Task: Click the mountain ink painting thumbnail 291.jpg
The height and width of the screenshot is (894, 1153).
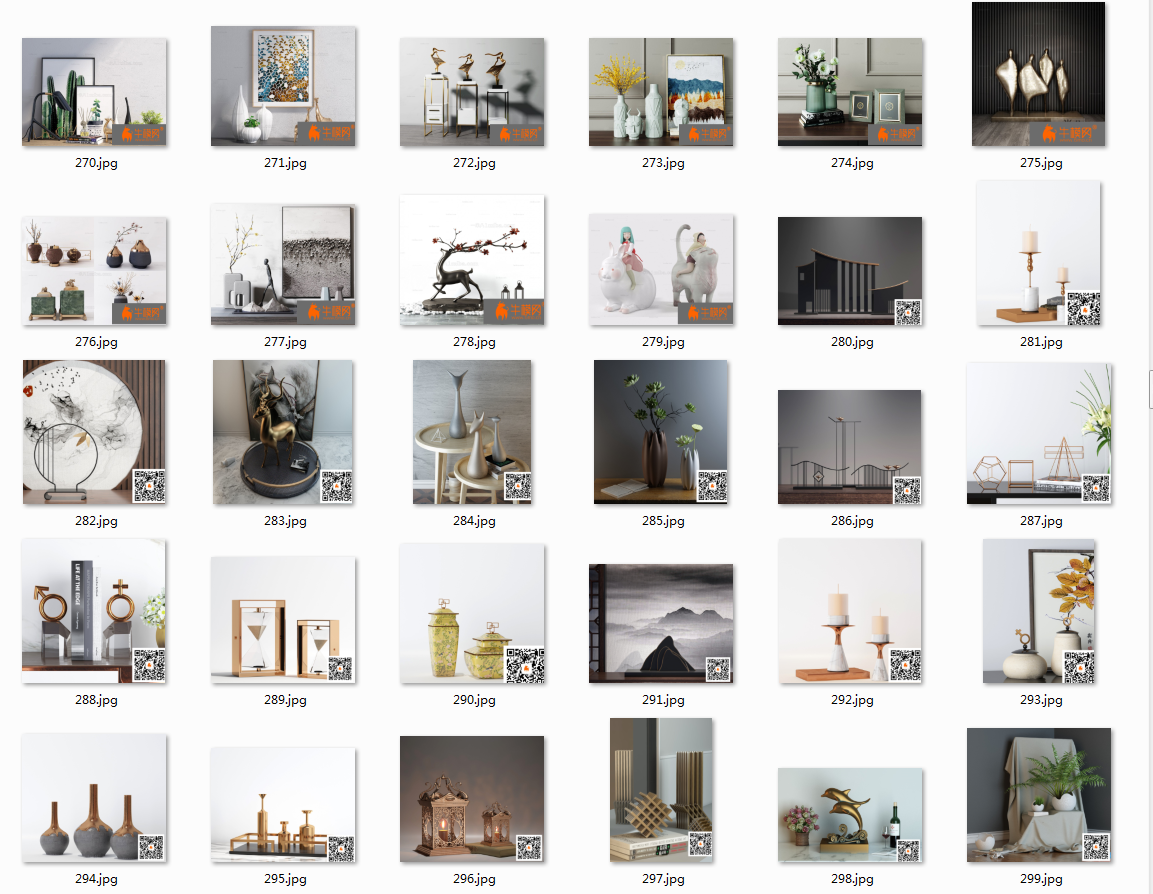Action: click(x=661, y=623)
